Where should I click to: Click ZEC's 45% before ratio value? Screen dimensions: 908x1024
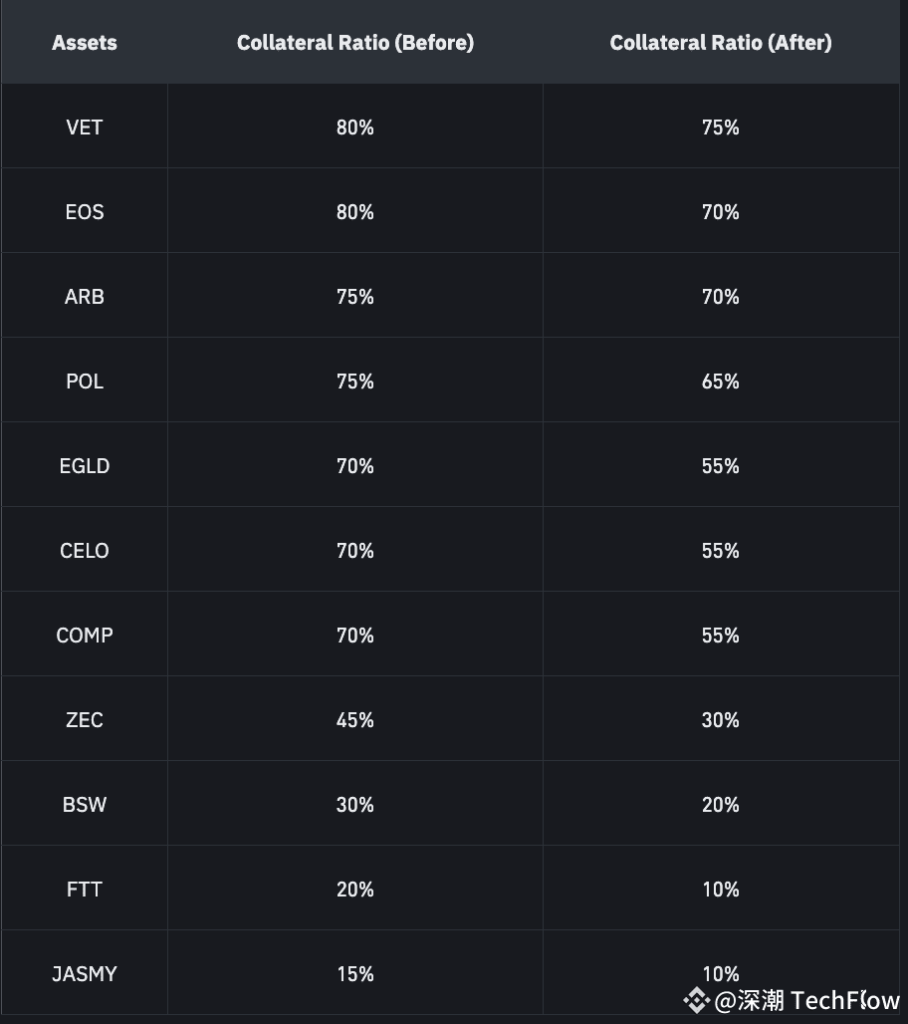[x=355, y=720]
